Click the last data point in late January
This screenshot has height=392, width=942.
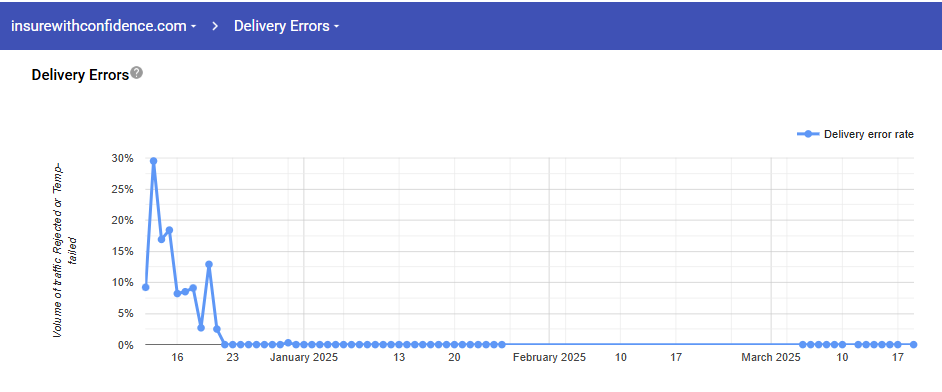point(502,345)
